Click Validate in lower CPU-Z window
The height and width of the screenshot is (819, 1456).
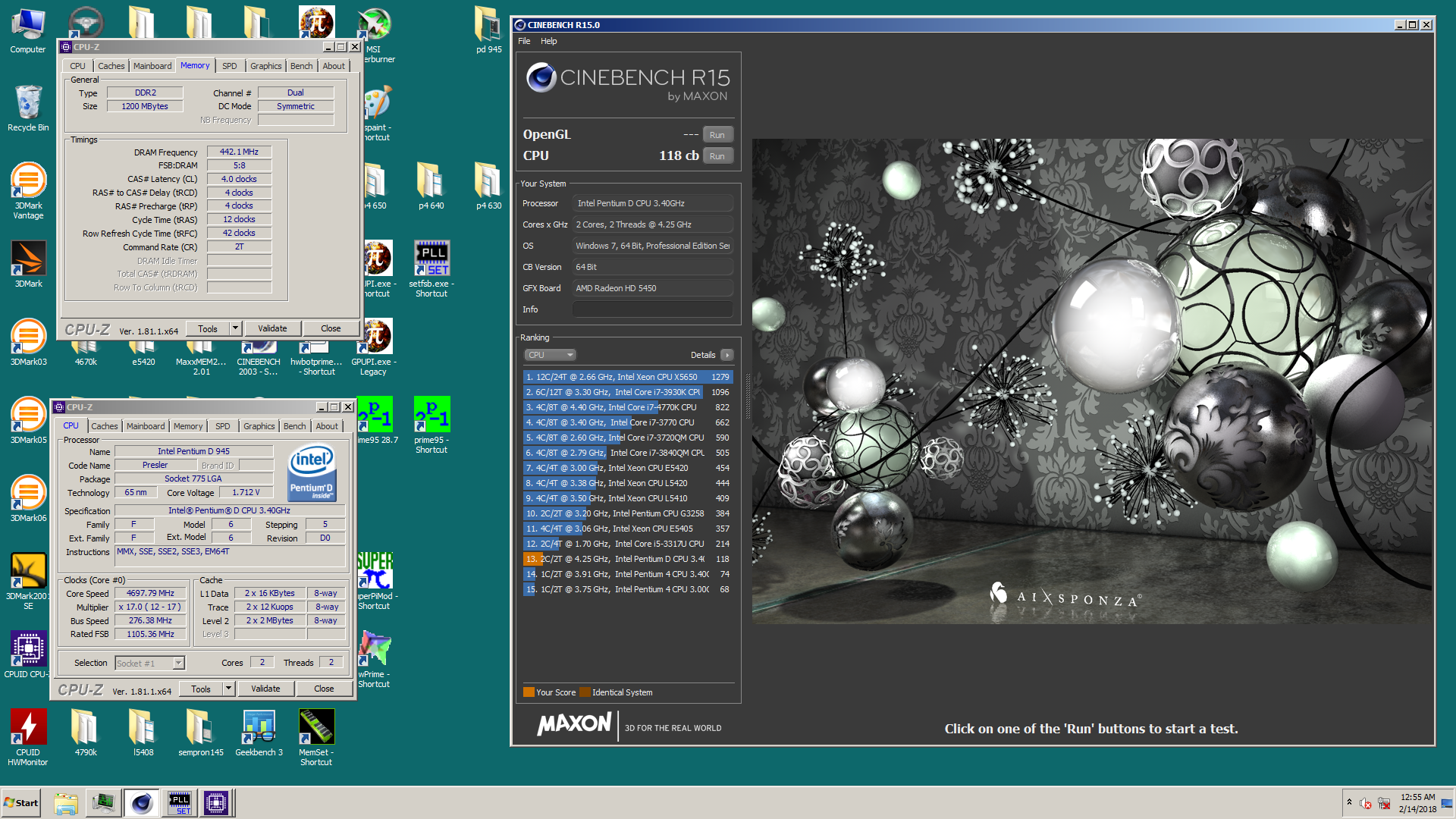pos(265,689)
